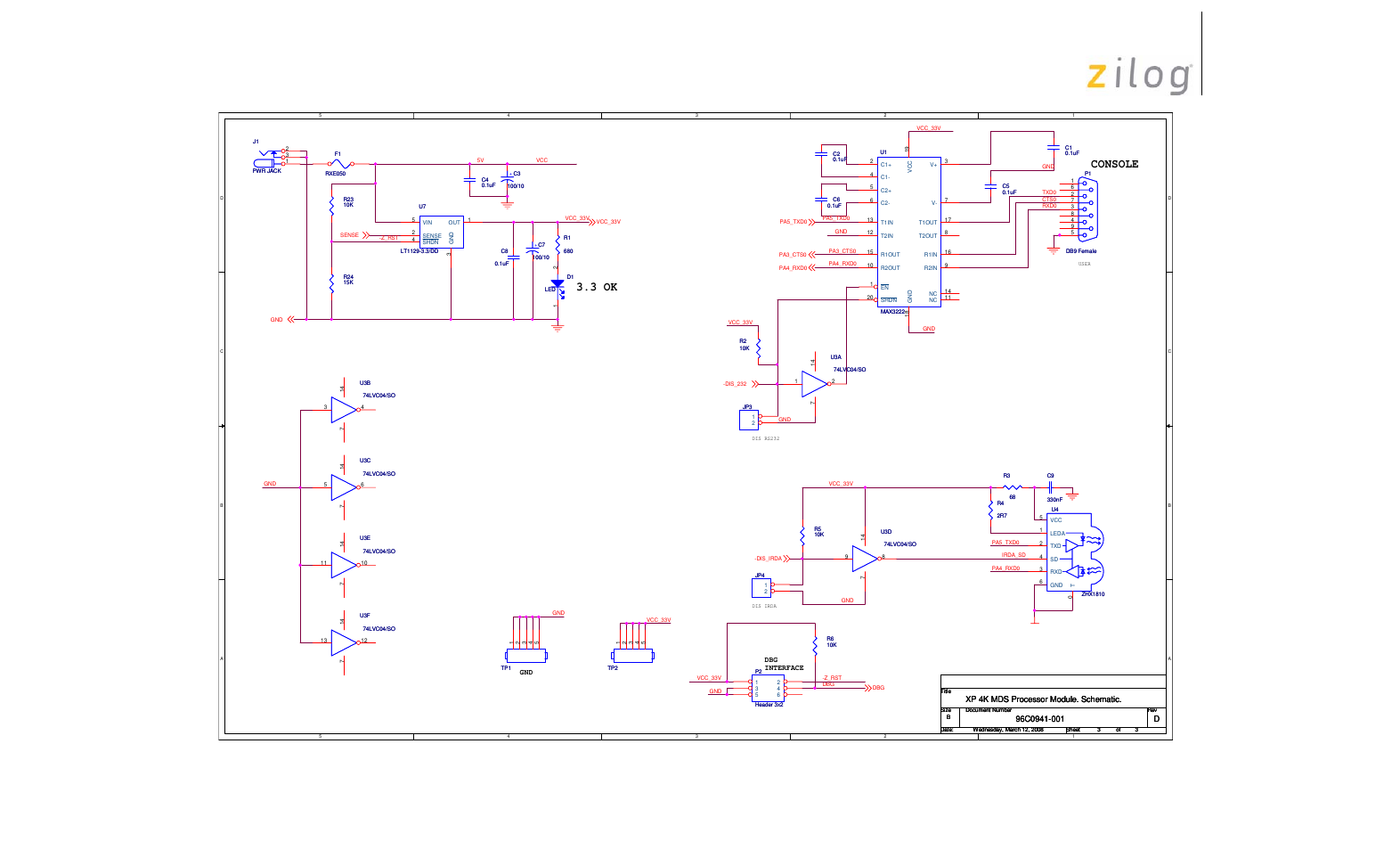Click the revision letter 'D' in title block
The height and width of the screenshot is (850, 1400).
(1156, 719)
